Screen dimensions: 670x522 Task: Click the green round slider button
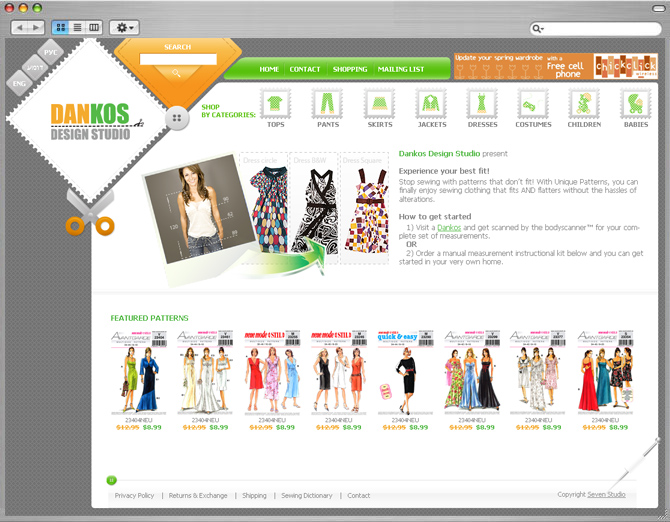[112, 480]
